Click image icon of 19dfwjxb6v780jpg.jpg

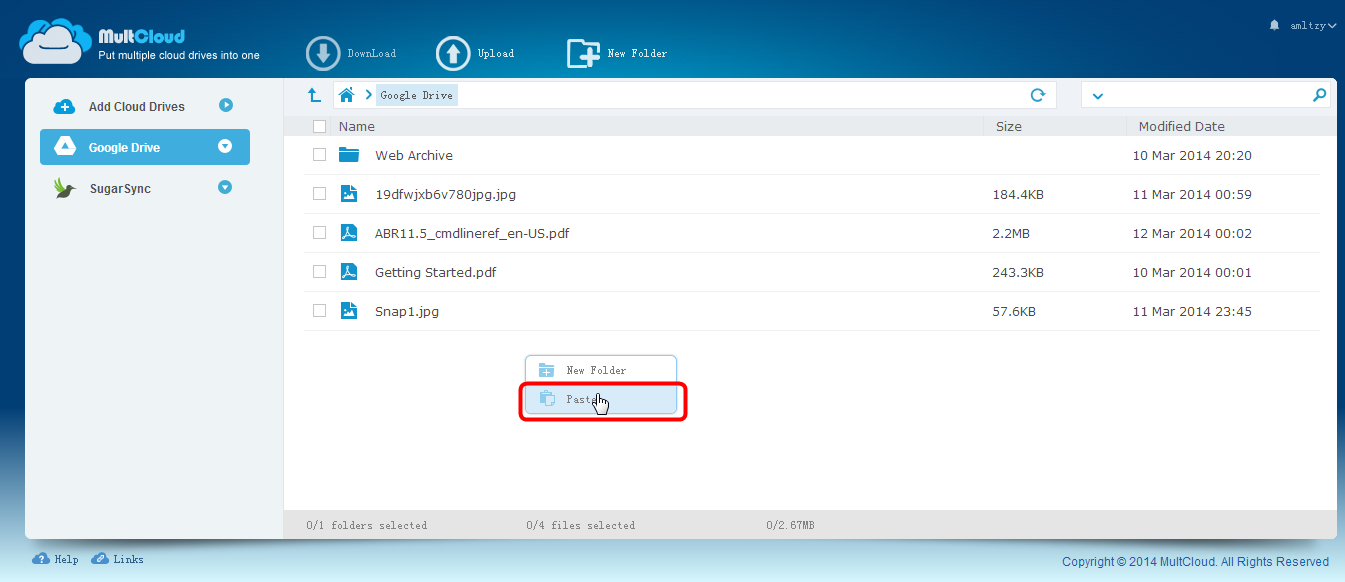[348, 194]
